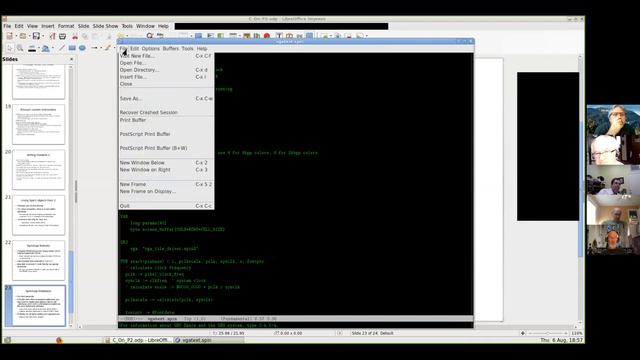Open the Emacs Options menu
The height and width of the screenshot is (360, 640).
pyautogui.click(x=151, y=49)
